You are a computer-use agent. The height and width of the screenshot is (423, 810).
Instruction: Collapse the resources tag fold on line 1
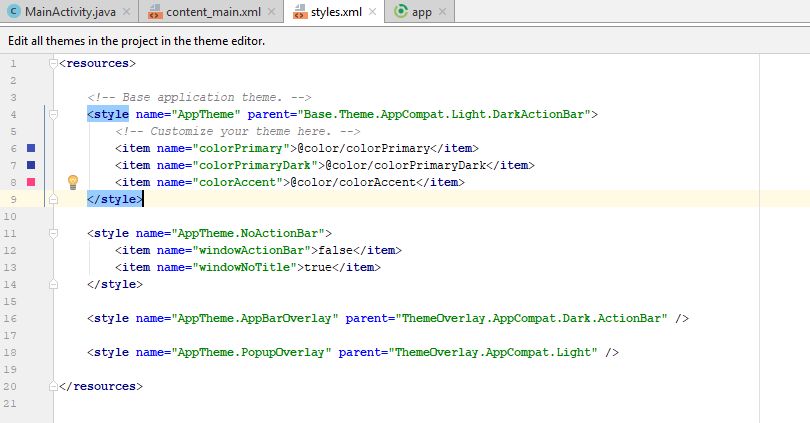coord(53,64)
